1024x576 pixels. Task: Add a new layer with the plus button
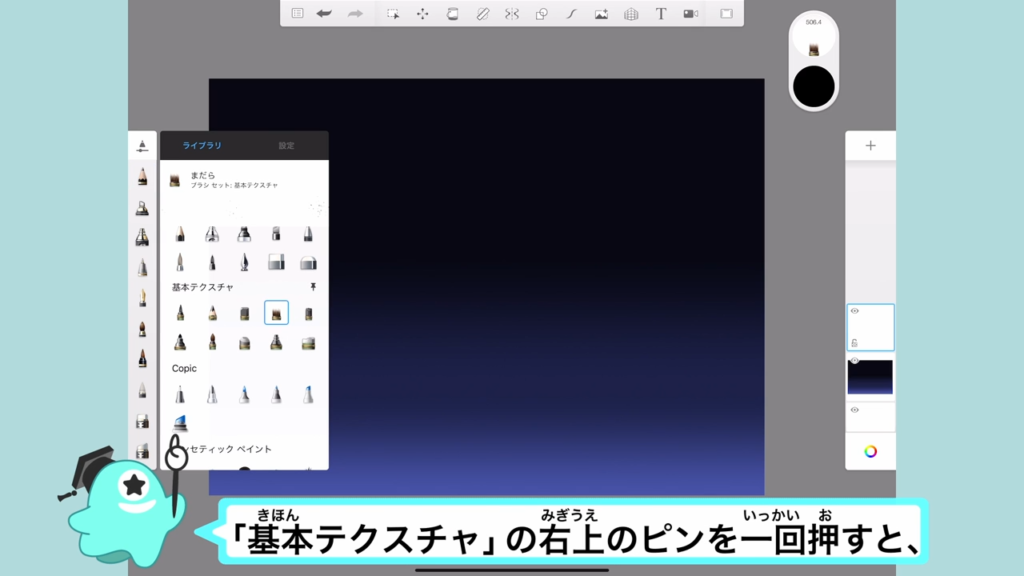coord(870,146)
